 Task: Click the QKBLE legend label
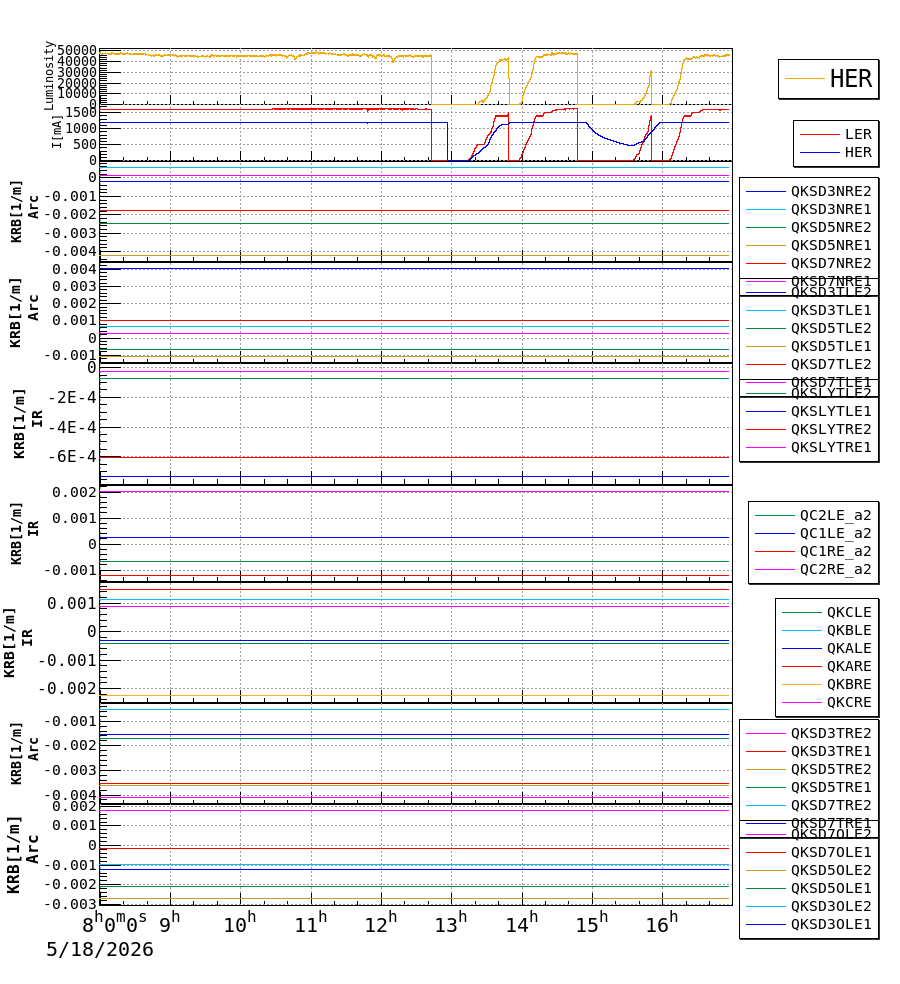point(849,631)
